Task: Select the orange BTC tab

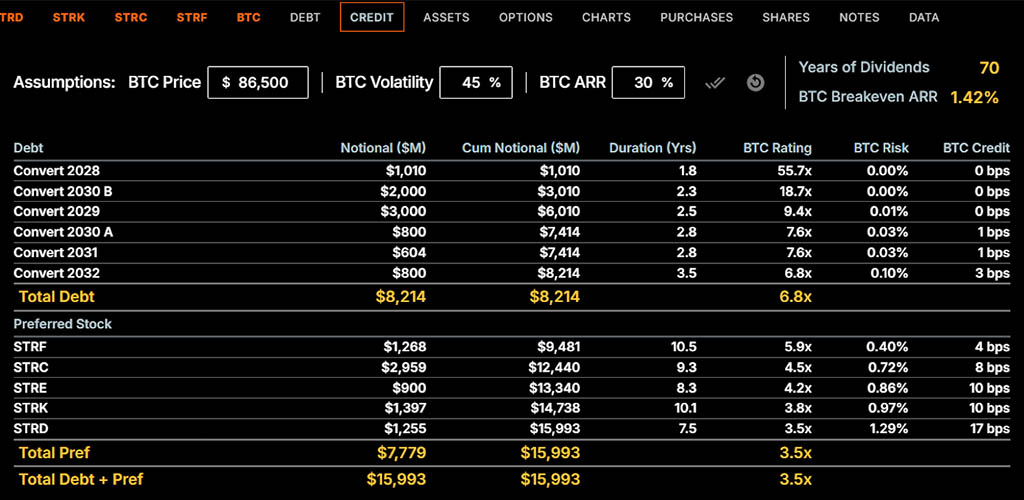Action: coord(248,17)
